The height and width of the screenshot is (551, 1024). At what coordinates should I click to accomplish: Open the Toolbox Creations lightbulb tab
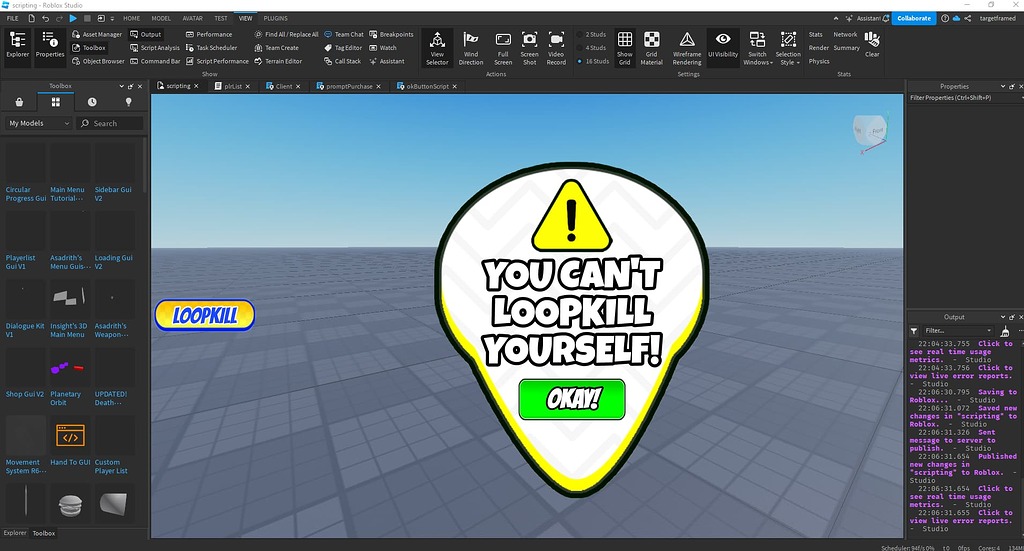click(128, 102)
